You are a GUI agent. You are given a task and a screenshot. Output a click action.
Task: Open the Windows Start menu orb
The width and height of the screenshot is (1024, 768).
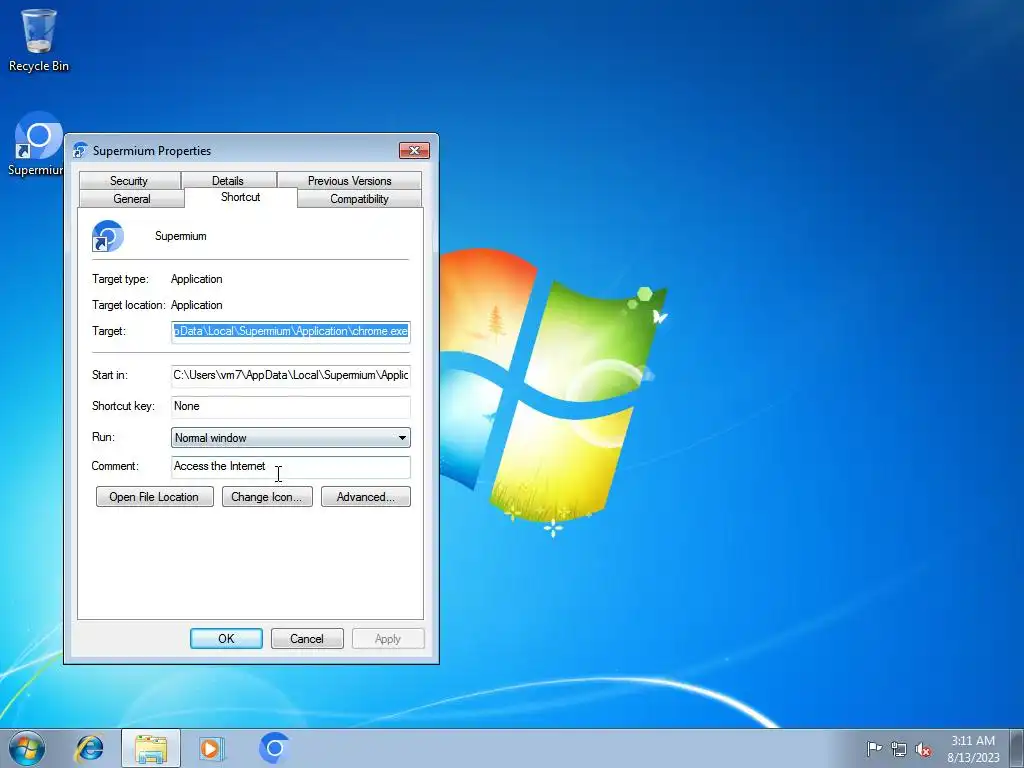[27, 748]
